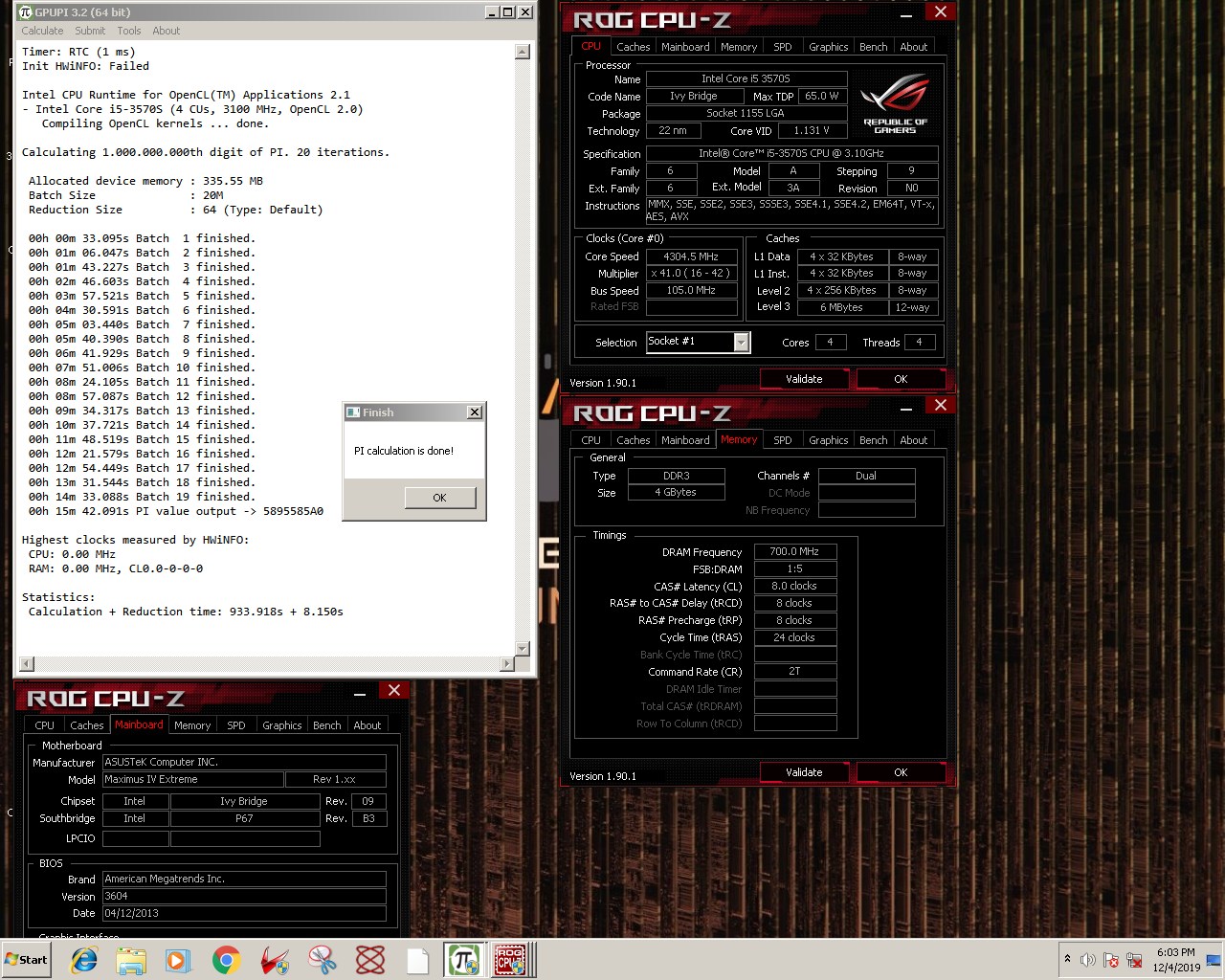Select Memory tab in top CPU-Z window
The height and width of the screenshot is (980, 1225).
pos(739,47)
